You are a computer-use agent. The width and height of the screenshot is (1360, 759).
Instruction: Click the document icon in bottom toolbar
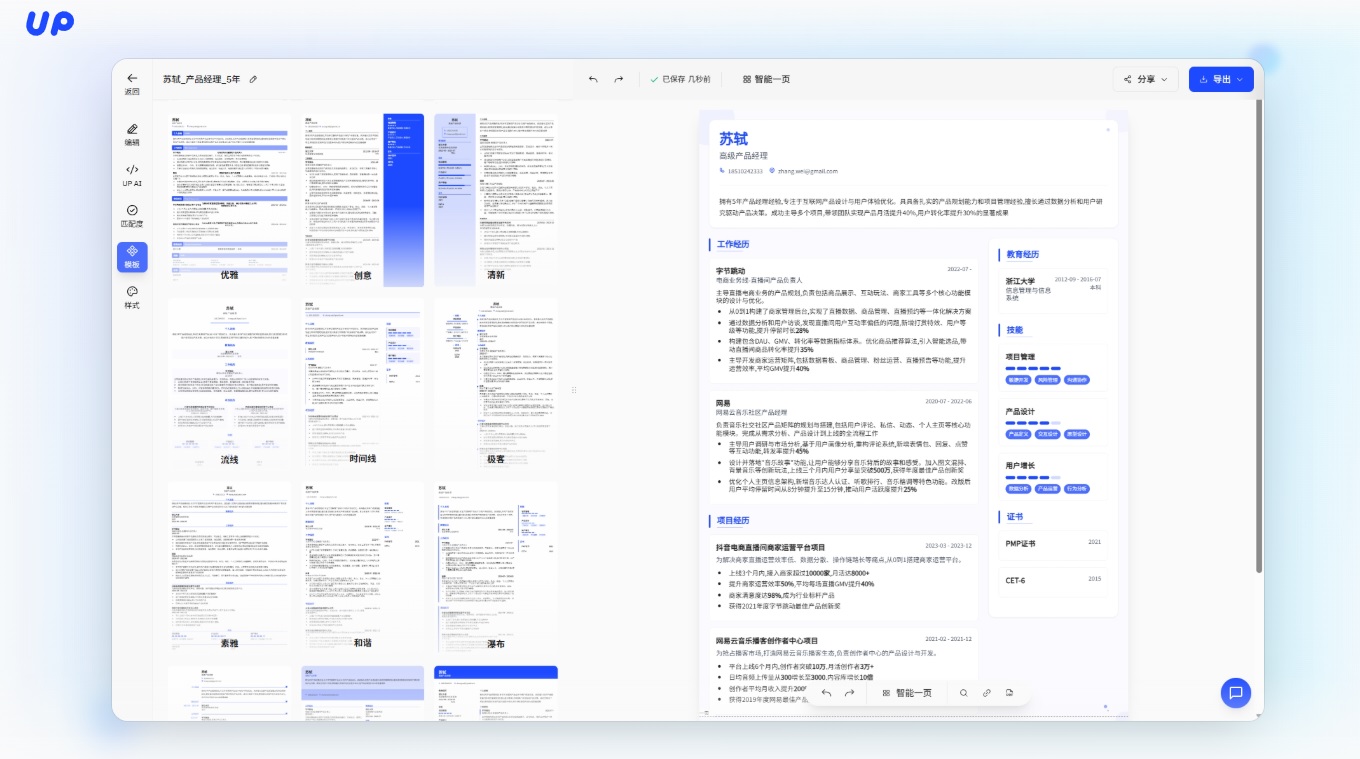click(x=1010, y=692)
